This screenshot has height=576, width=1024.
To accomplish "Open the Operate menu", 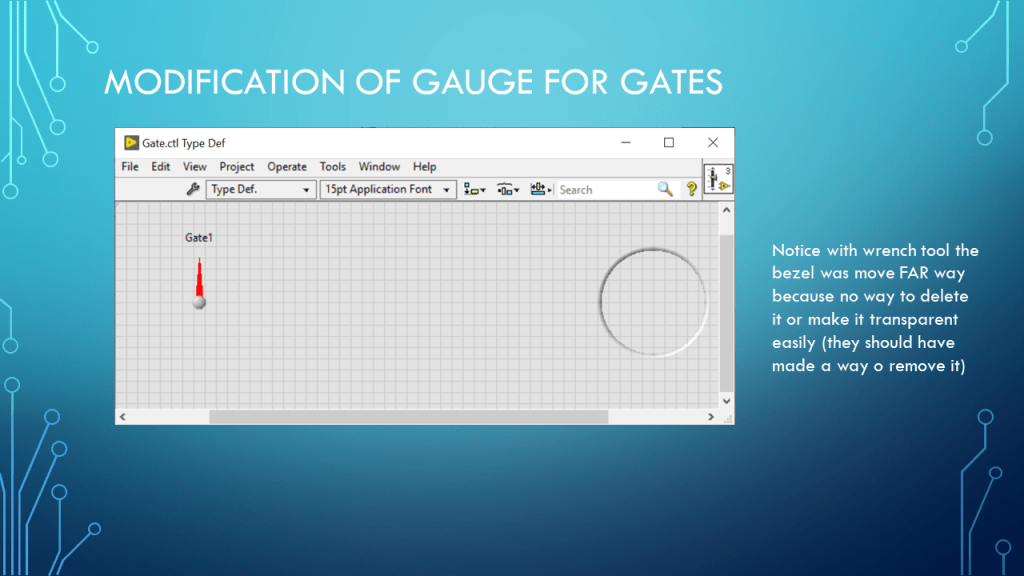I will tap(287, 167).
